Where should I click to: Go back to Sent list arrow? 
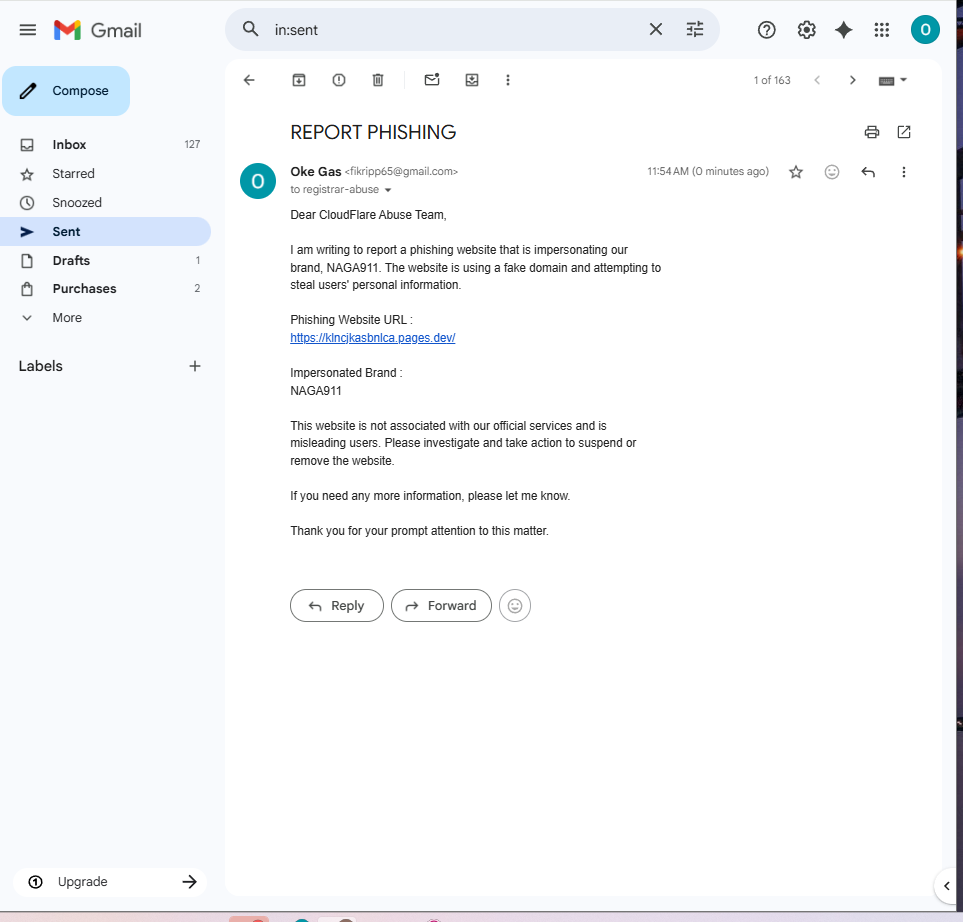pyautogui.click(x=249, y=80)
